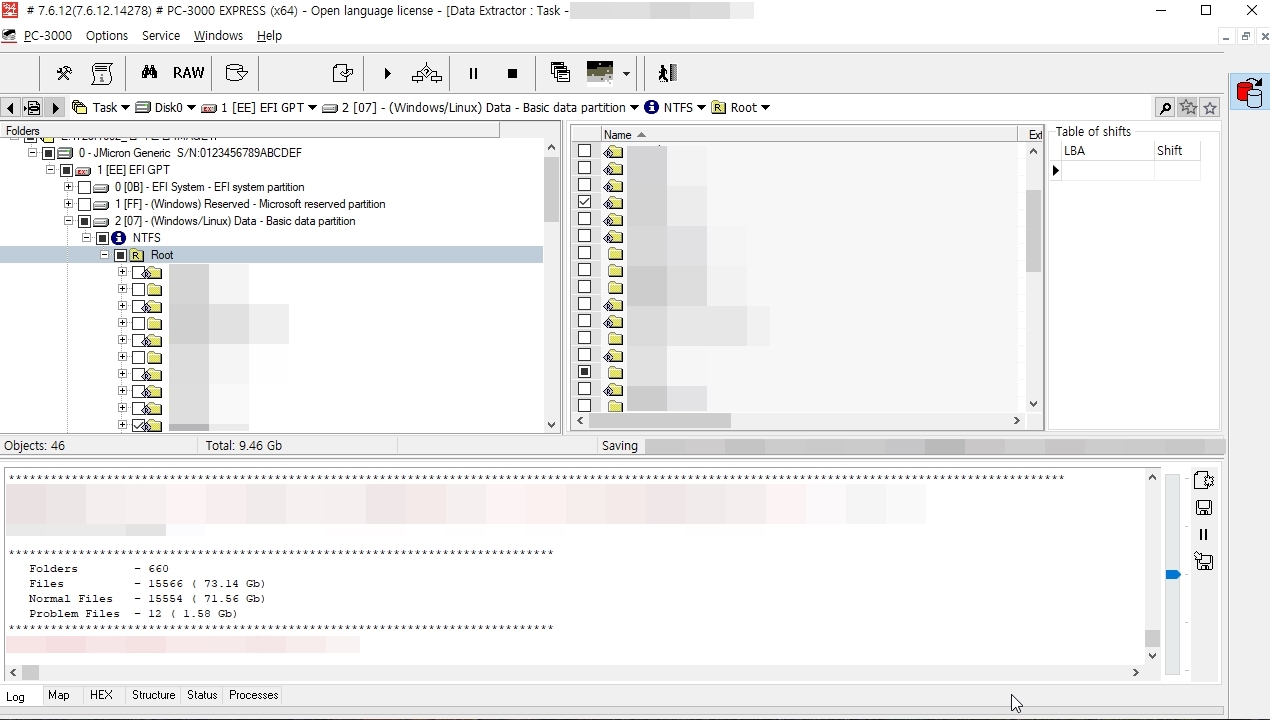
Task: Expand the 1 [FF] Reserved partition node
Action: (68, 204)
